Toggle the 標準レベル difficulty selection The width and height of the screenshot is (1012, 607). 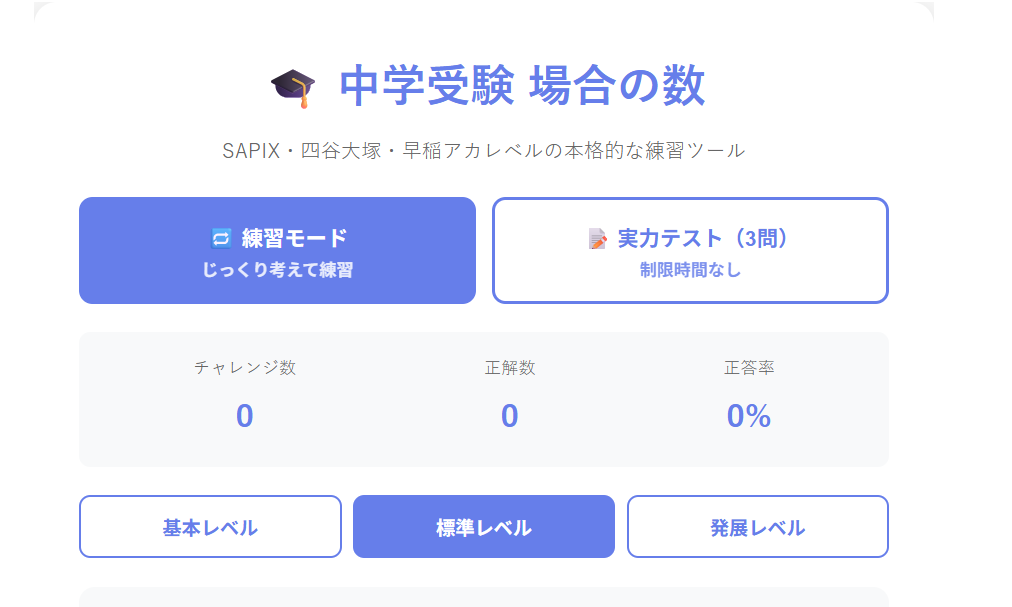(x=483, y=526)
